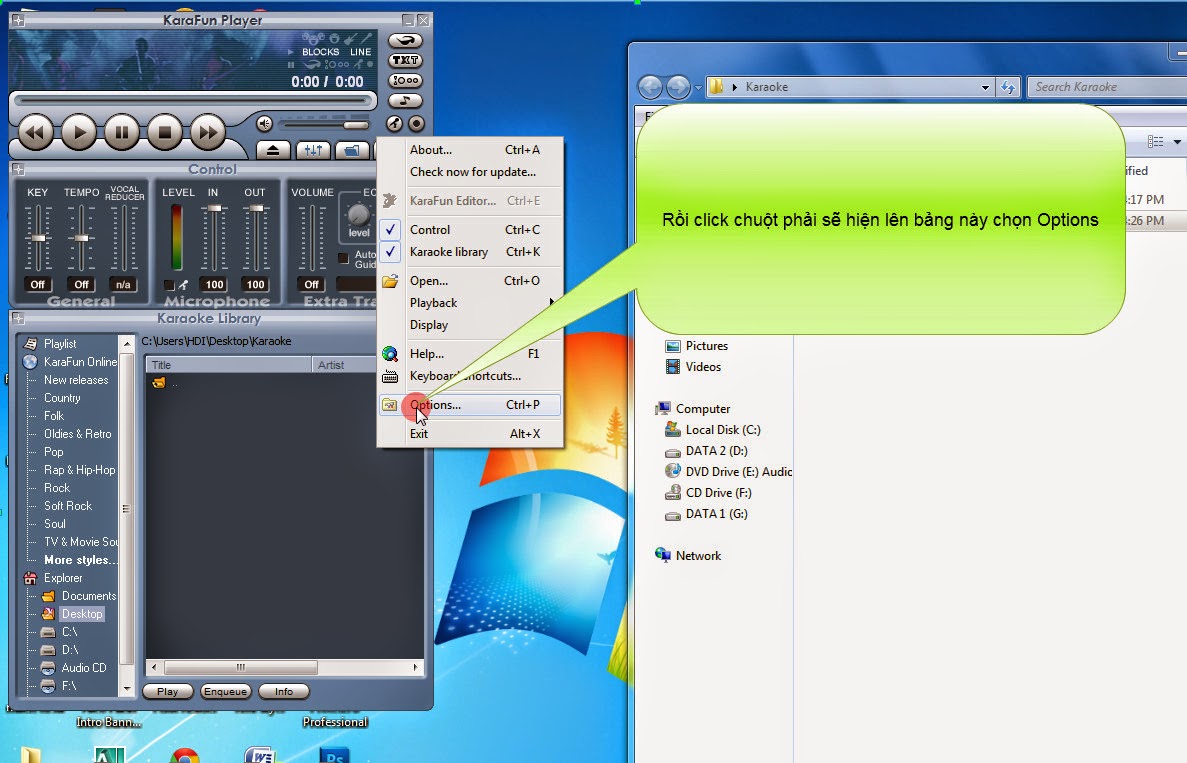Click the Title column header

tap(229, 365)
